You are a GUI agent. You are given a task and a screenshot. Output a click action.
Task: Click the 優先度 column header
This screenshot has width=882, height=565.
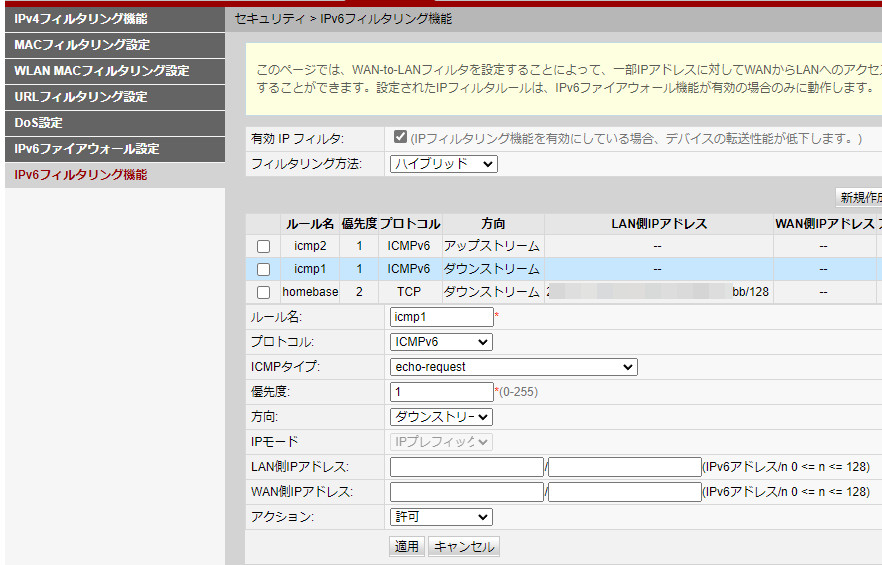(x=359, y=224)
